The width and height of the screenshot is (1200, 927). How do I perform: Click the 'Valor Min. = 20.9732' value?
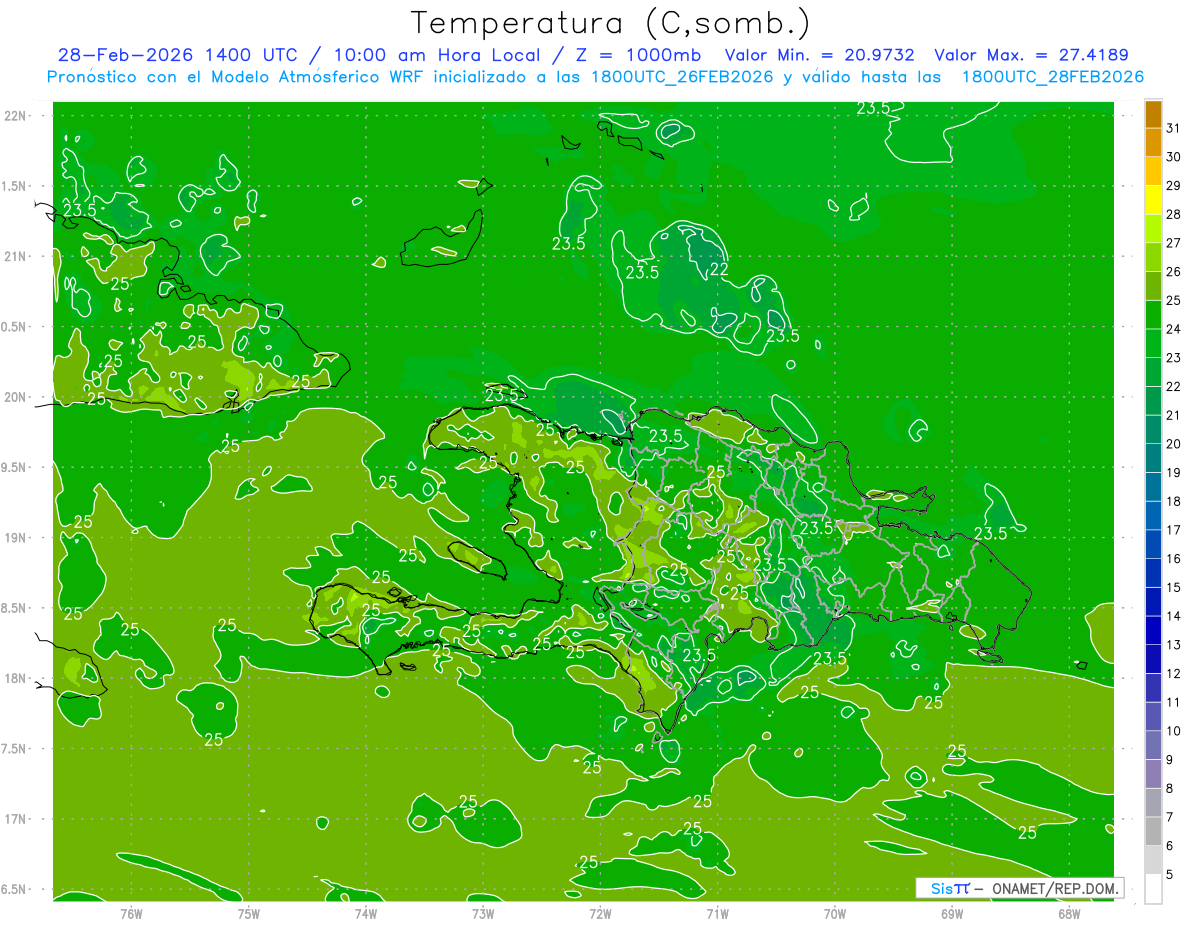pyautogui.click(x=819, y=55)
